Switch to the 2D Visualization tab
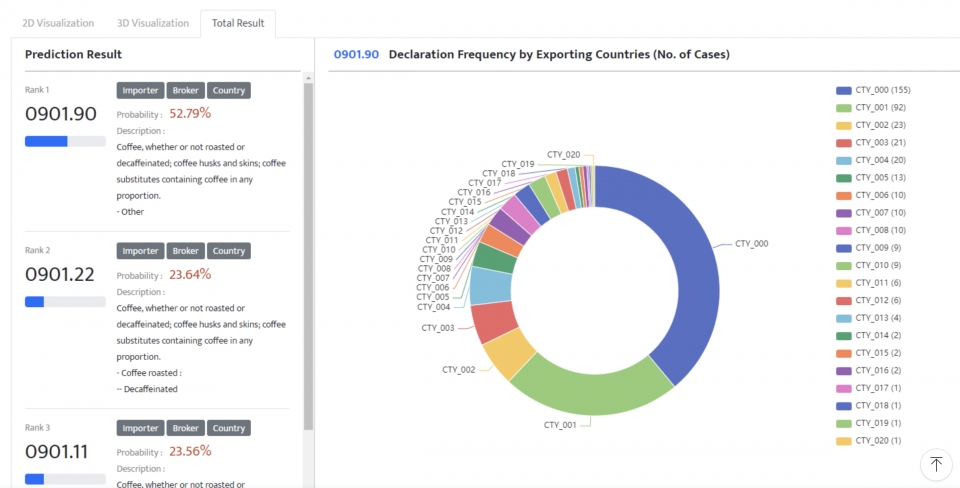This screenshot has width=960, height=488. [58, 23]
